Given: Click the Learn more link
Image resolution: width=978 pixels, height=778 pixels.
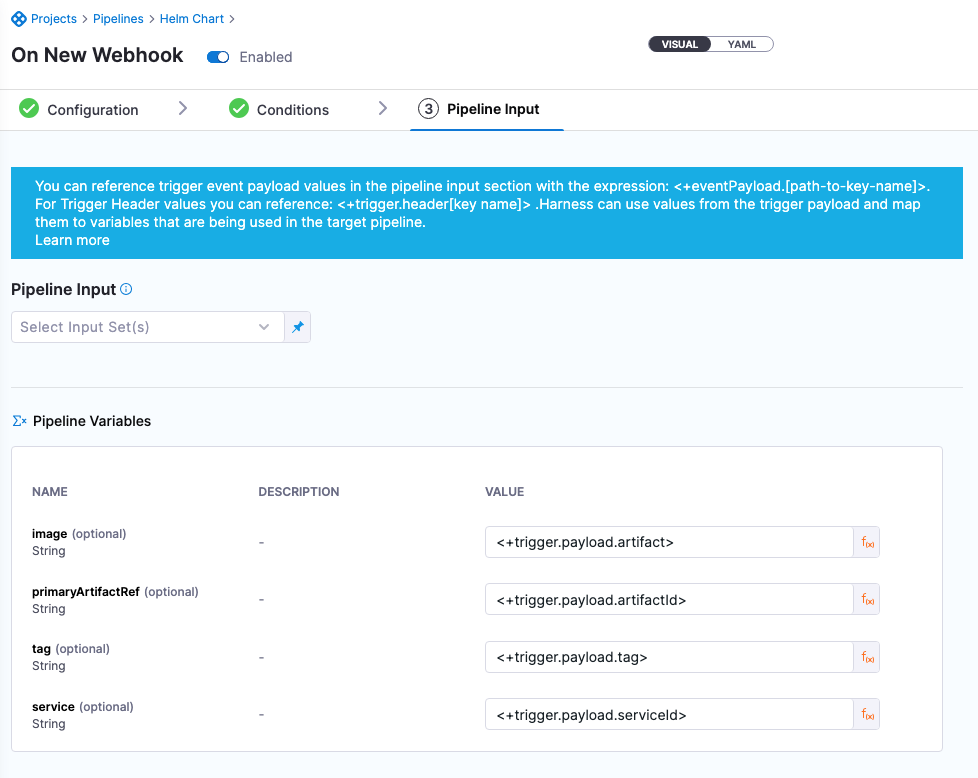Looking at the screenshot, I should tap(72, 240).
